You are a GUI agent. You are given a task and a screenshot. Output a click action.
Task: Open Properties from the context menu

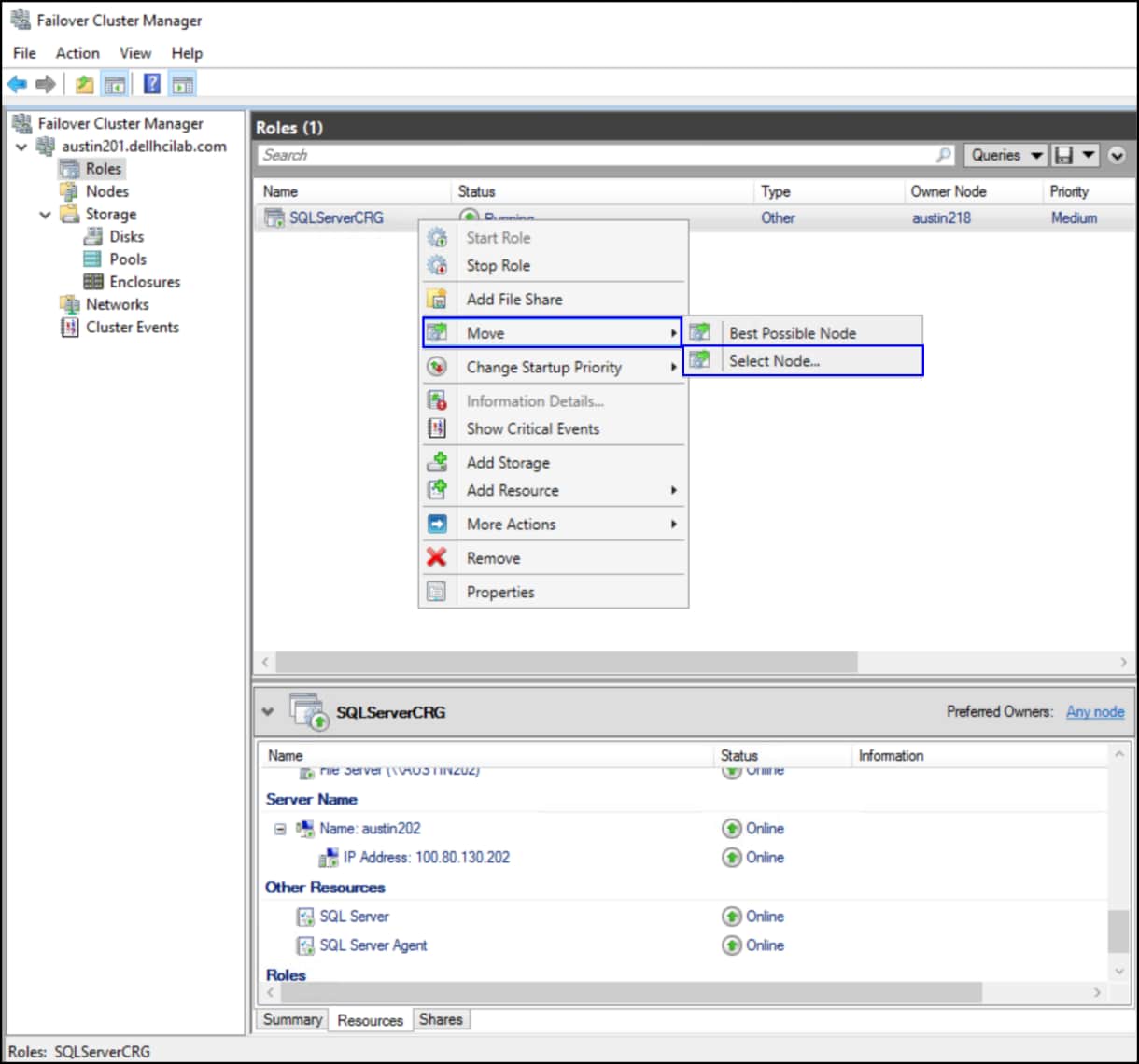554,592
